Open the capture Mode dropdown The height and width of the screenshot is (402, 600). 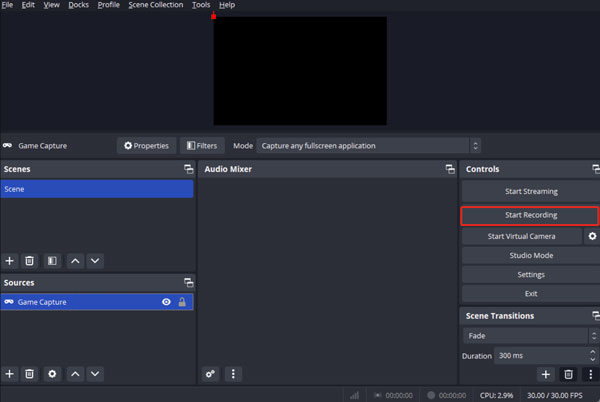point(369,146)
